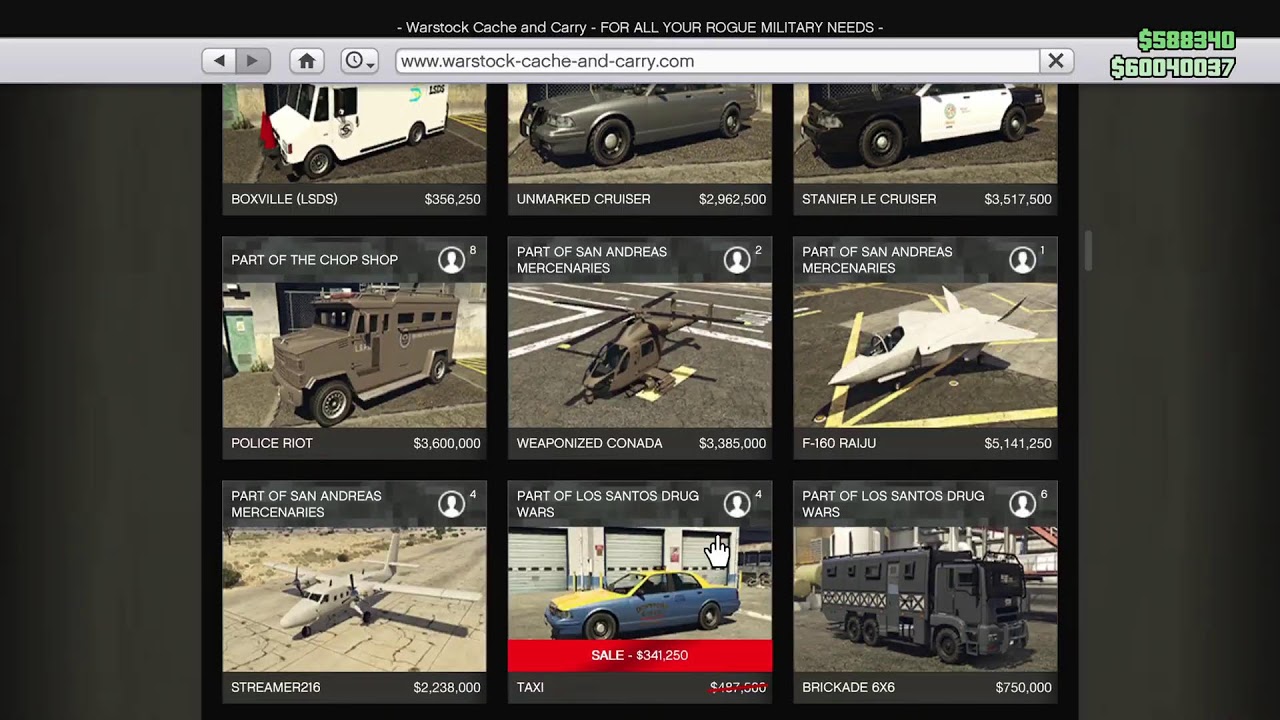Open the browser home page
This screenshot has width=1280, height=720.
pos(307,61)
